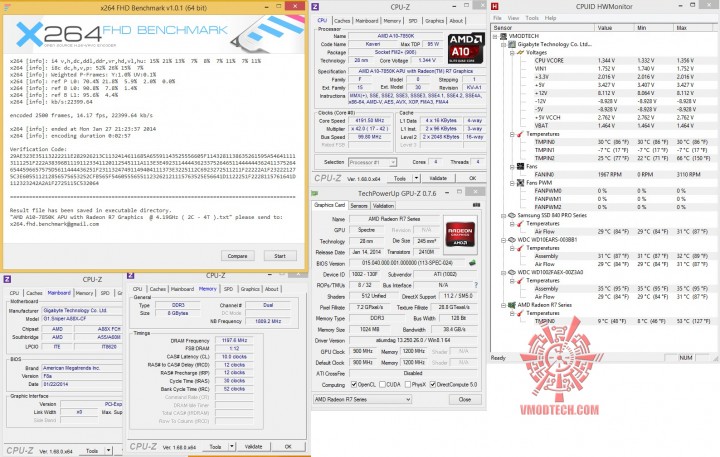Click Samsung SSD Temperatures thermometer icon
The image size is (720, 457).
click(x=520, y=224)
